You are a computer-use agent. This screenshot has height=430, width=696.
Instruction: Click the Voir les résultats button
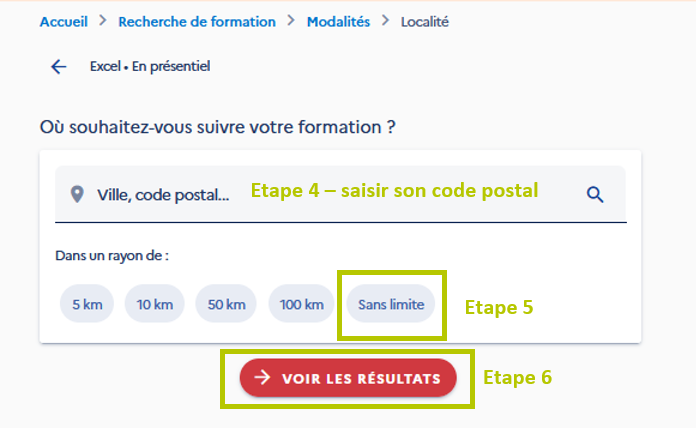pos(348,378)
